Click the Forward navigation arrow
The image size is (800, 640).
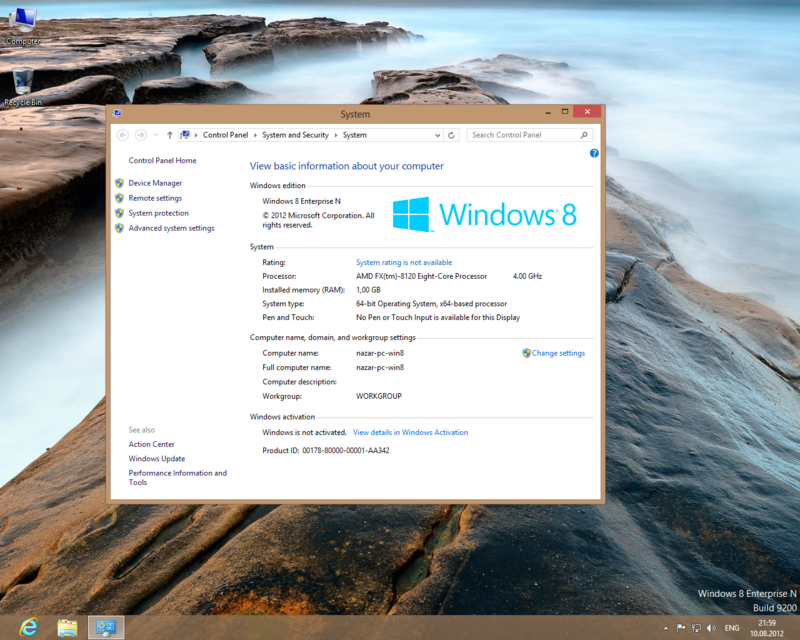[140, 135]
